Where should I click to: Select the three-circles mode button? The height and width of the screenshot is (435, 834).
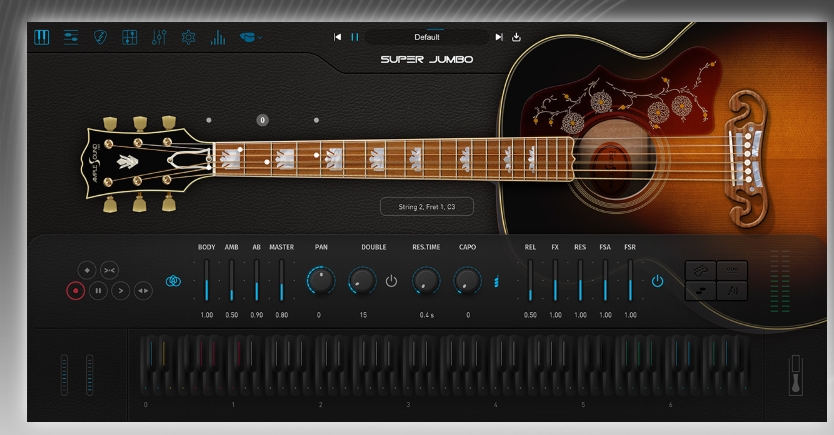(732, 271)
